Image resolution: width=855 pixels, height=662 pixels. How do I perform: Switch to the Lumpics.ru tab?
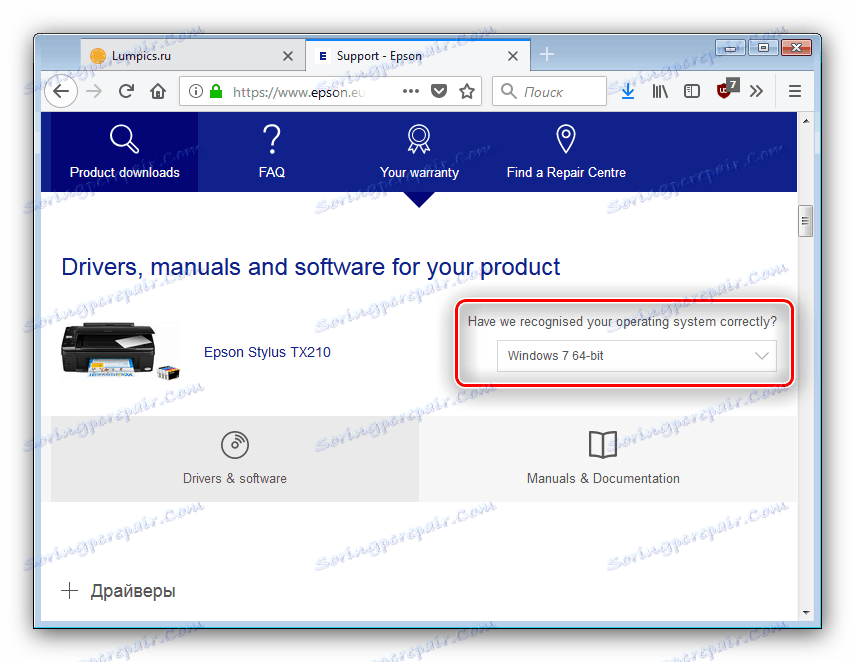tap(193, 56)
